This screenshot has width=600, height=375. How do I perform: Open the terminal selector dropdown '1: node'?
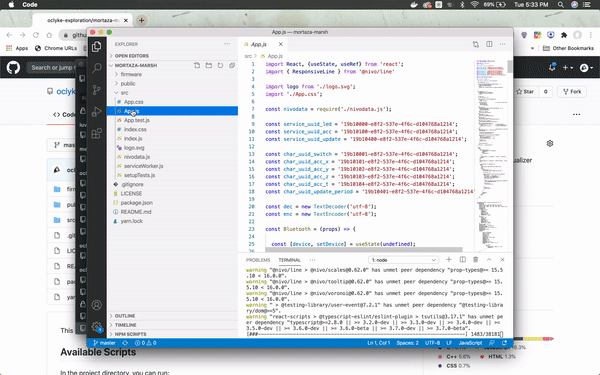point(403,260)
